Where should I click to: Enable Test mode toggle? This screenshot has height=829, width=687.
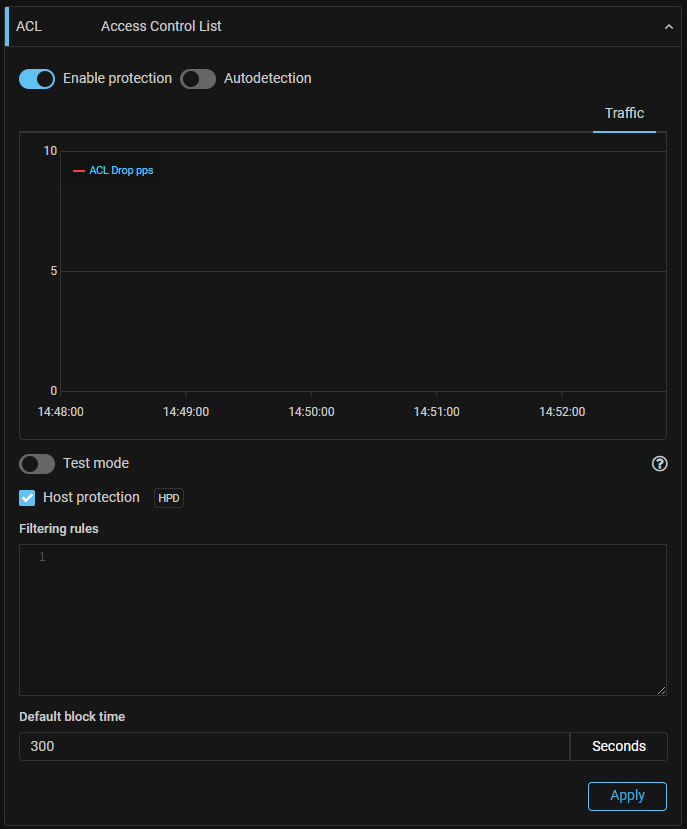tap(37, 464)
